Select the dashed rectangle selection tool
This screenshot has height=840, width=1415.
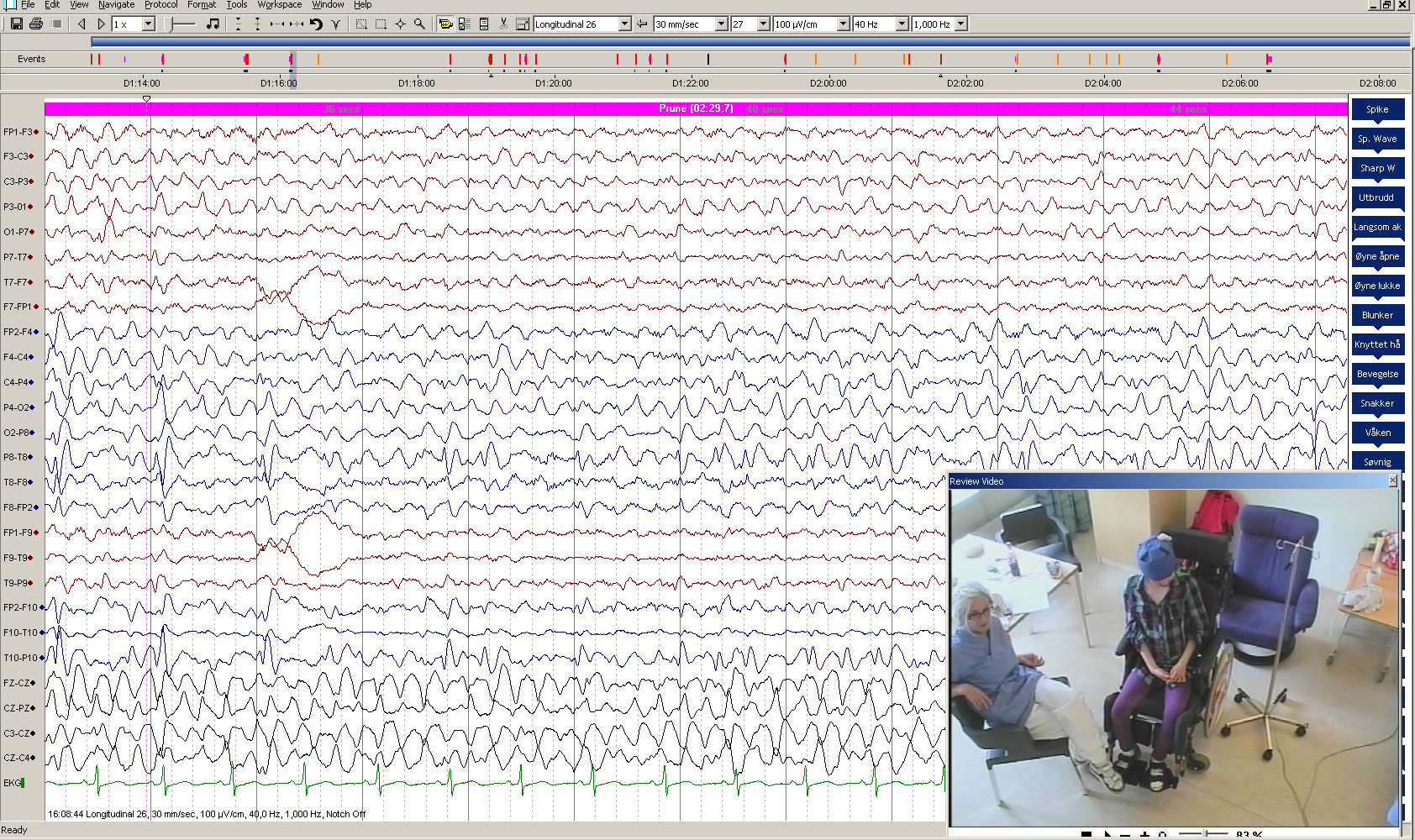click(381, 24)
